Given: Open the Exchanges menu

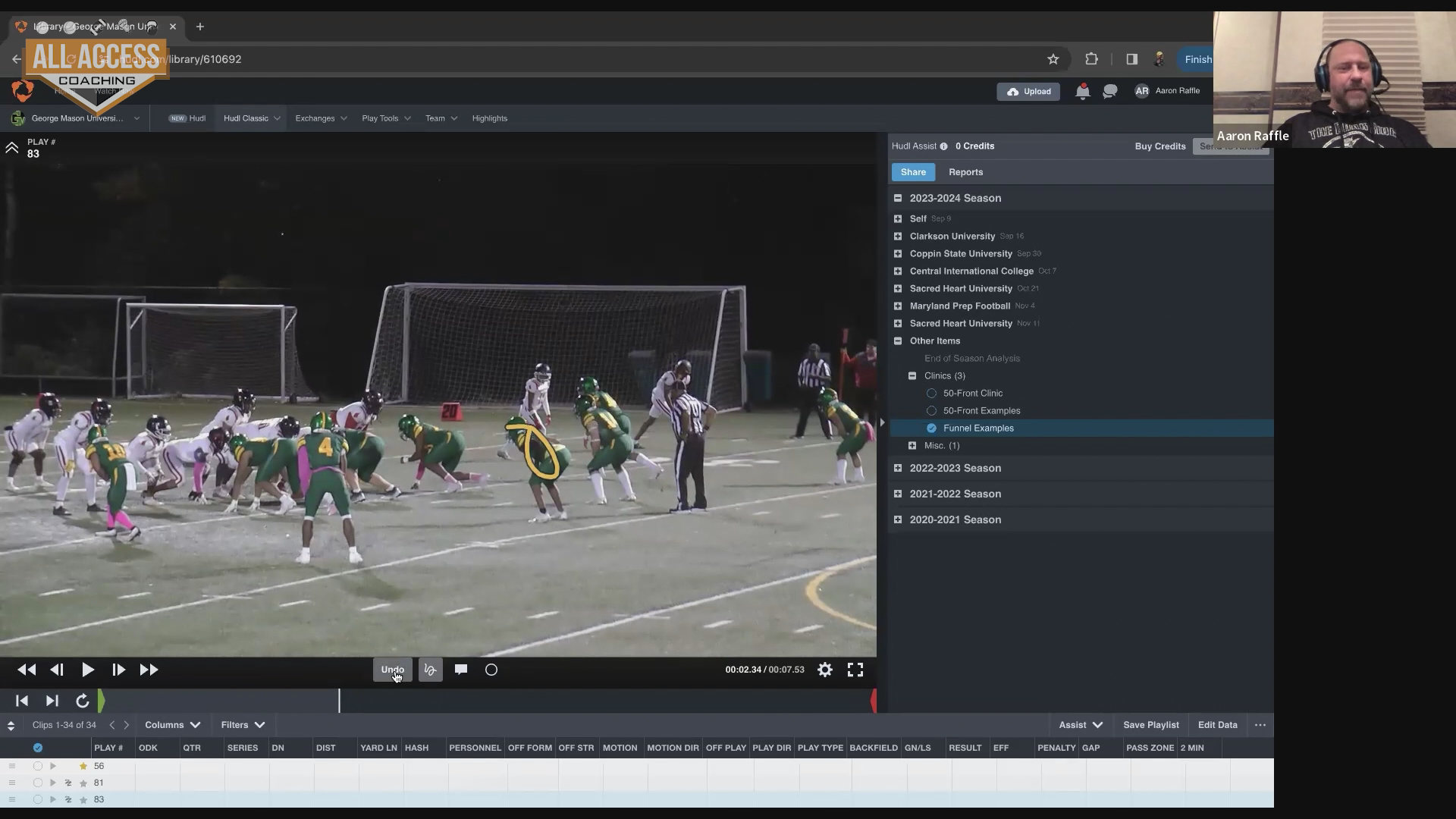Looking at the screenshot, I should (321, 118).
